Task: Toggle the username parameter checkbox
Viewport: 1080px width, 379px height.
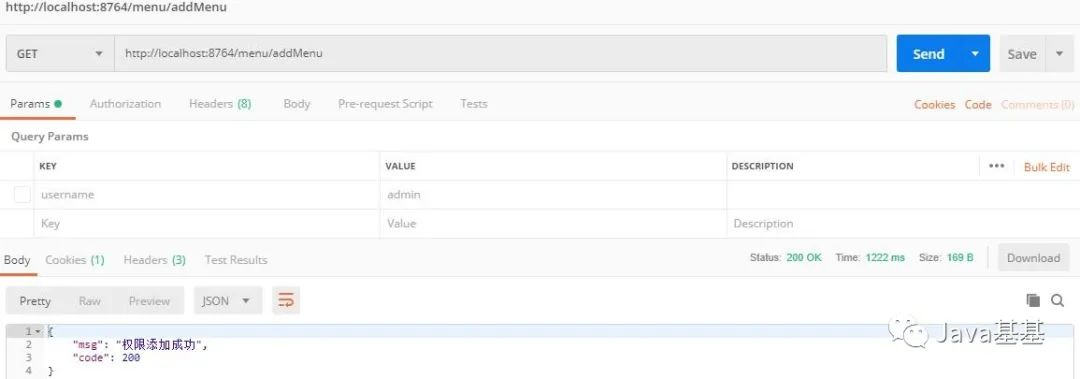Action: pyautogui.click(x=22, y=195)
